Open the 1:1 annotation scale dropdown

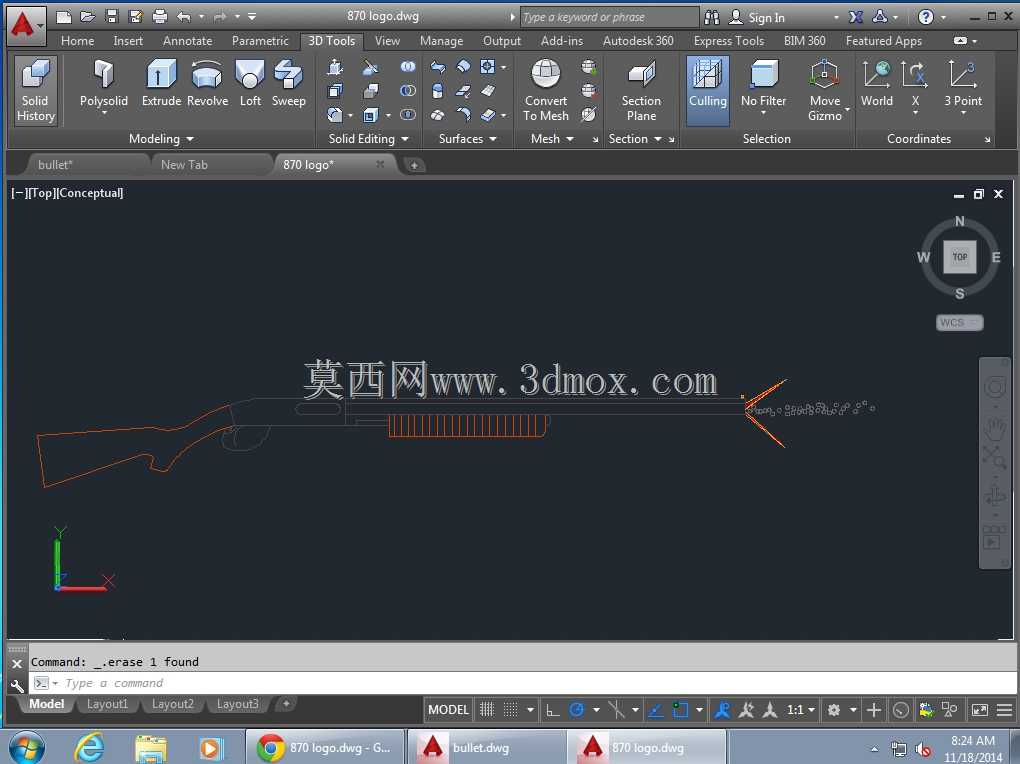pos(801,710)
